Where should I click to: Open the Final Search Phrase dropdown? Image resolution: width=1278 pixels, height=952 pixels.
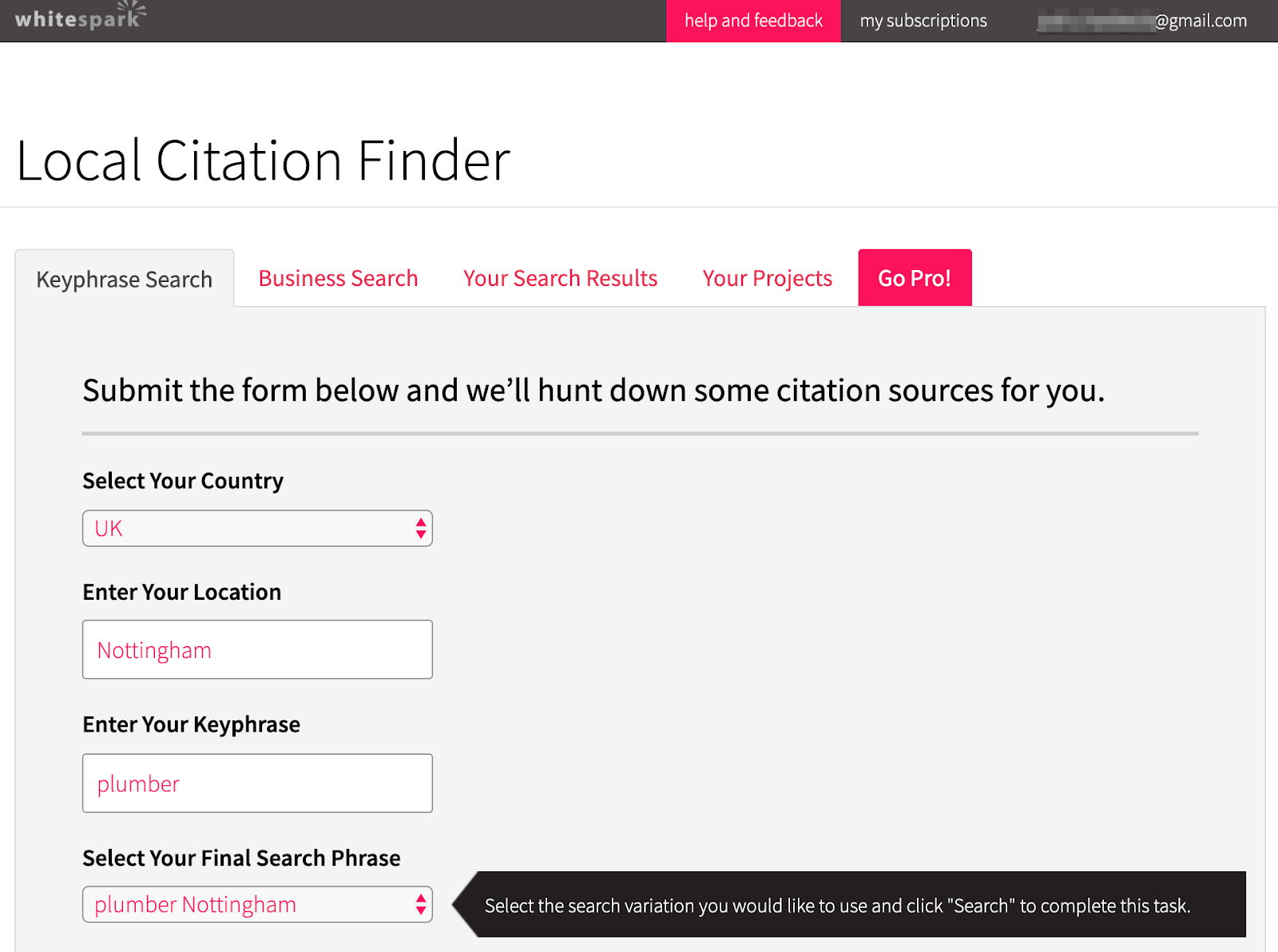tap(257, 904)
